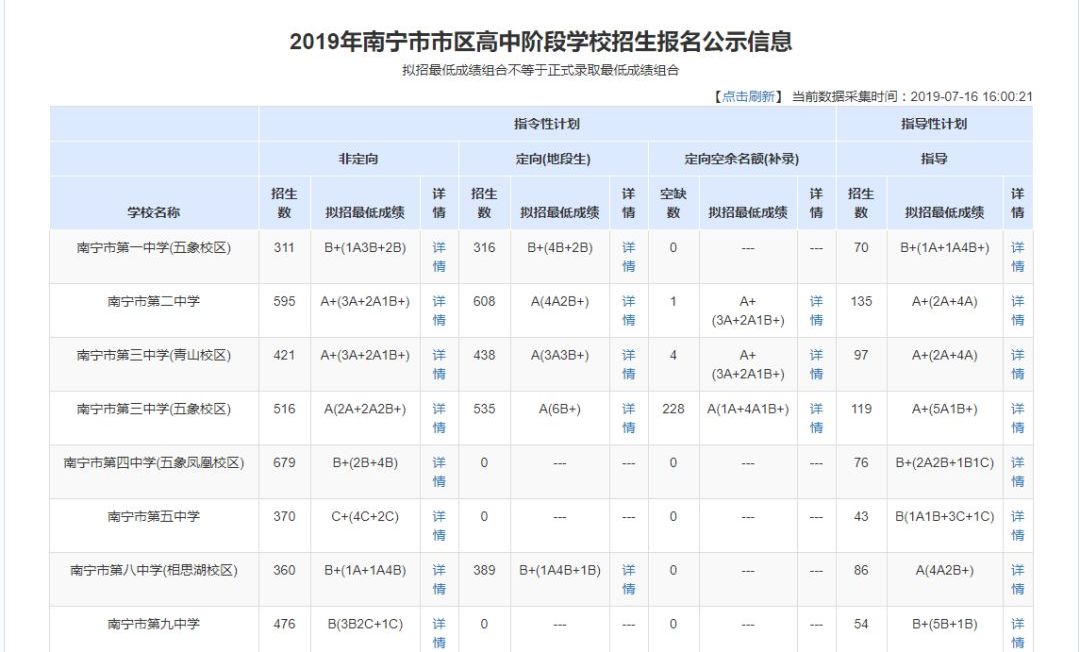Click the 非定向 column group header

tap(358, 159)
